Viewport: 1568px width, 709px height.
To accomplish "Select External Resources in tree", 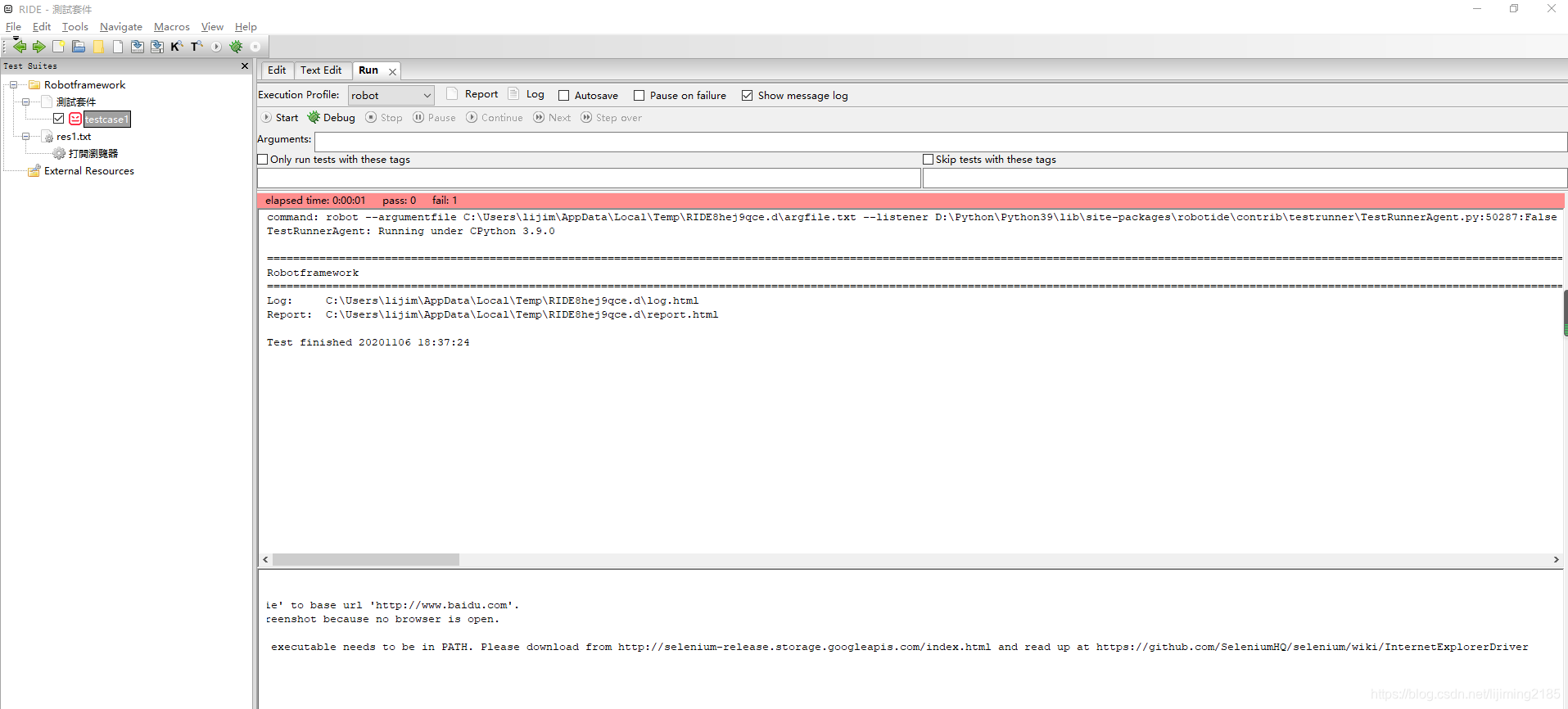I will point(89,171).
